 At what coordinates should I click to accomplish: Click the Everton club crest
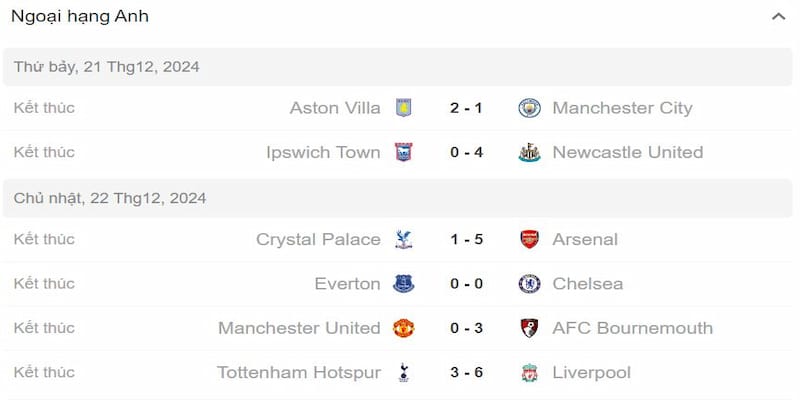coord(403,284)
